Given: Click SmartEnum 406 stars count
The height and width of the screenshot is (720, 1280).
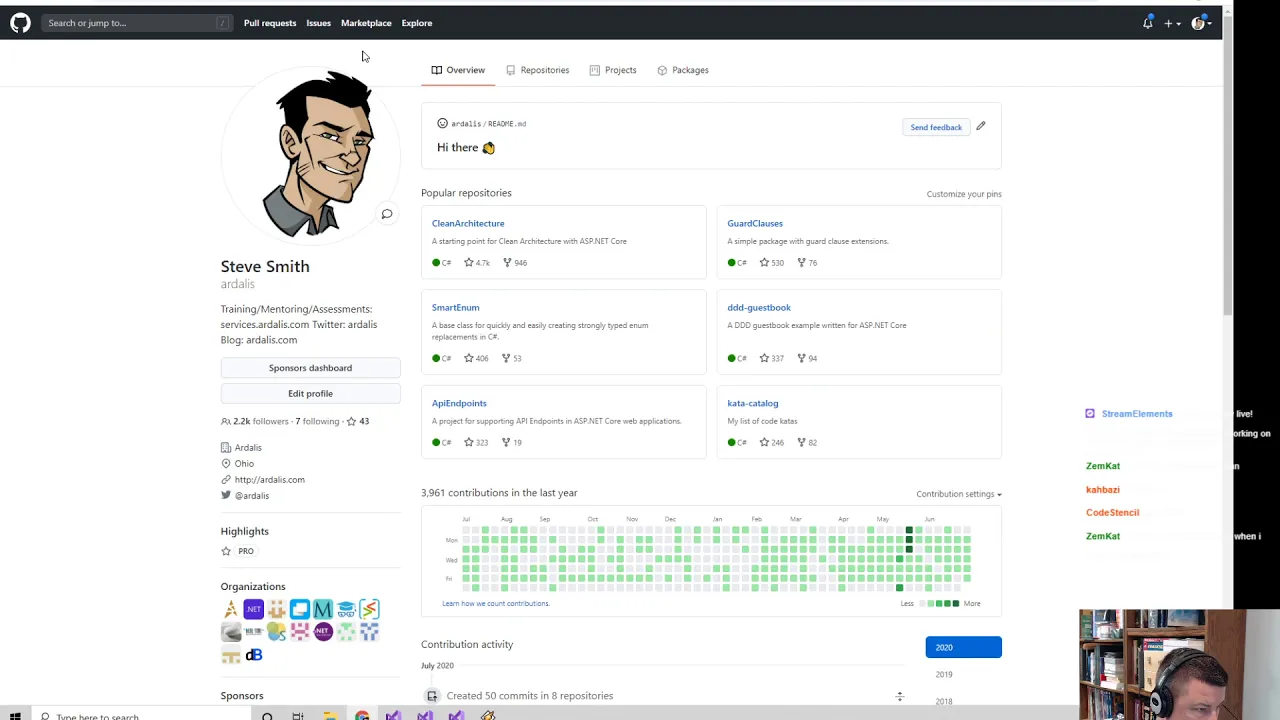Looking at the screenshot, I should [476, 358].
